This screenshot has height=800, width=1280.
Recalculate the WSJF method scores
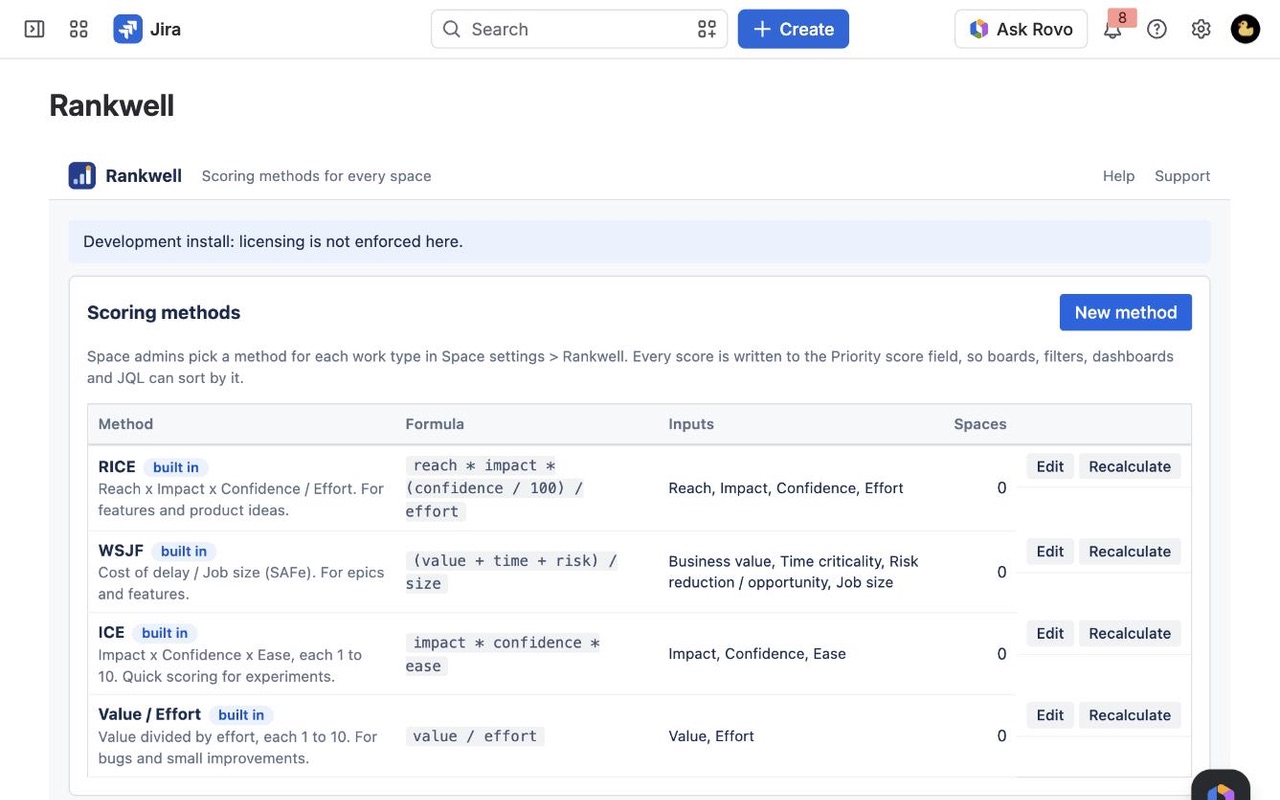1130,551
